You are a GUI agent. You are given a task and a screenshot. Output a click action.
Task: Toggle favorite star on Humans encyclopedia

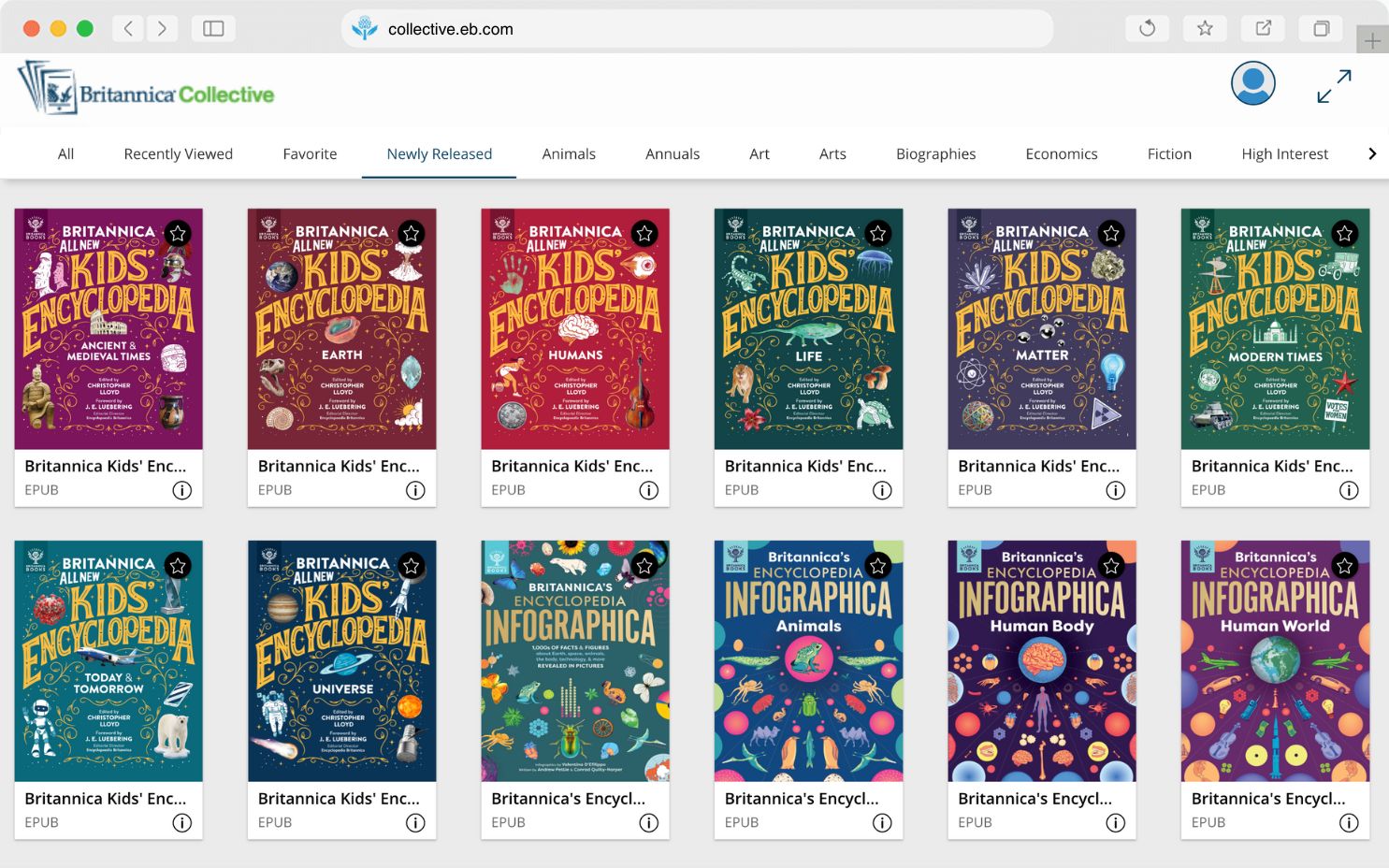[644, 234]
